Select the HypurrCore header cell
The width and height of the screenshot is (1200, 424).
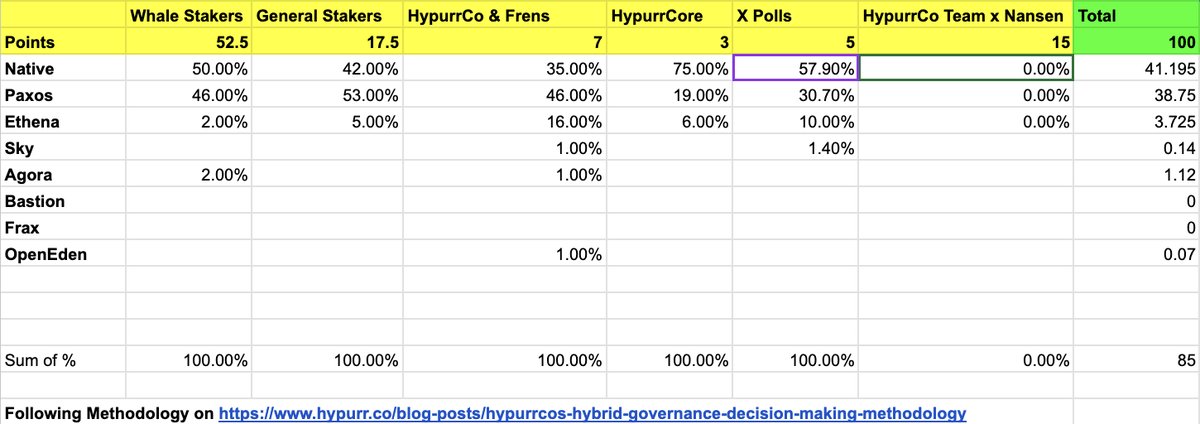[x=670, y=15]
